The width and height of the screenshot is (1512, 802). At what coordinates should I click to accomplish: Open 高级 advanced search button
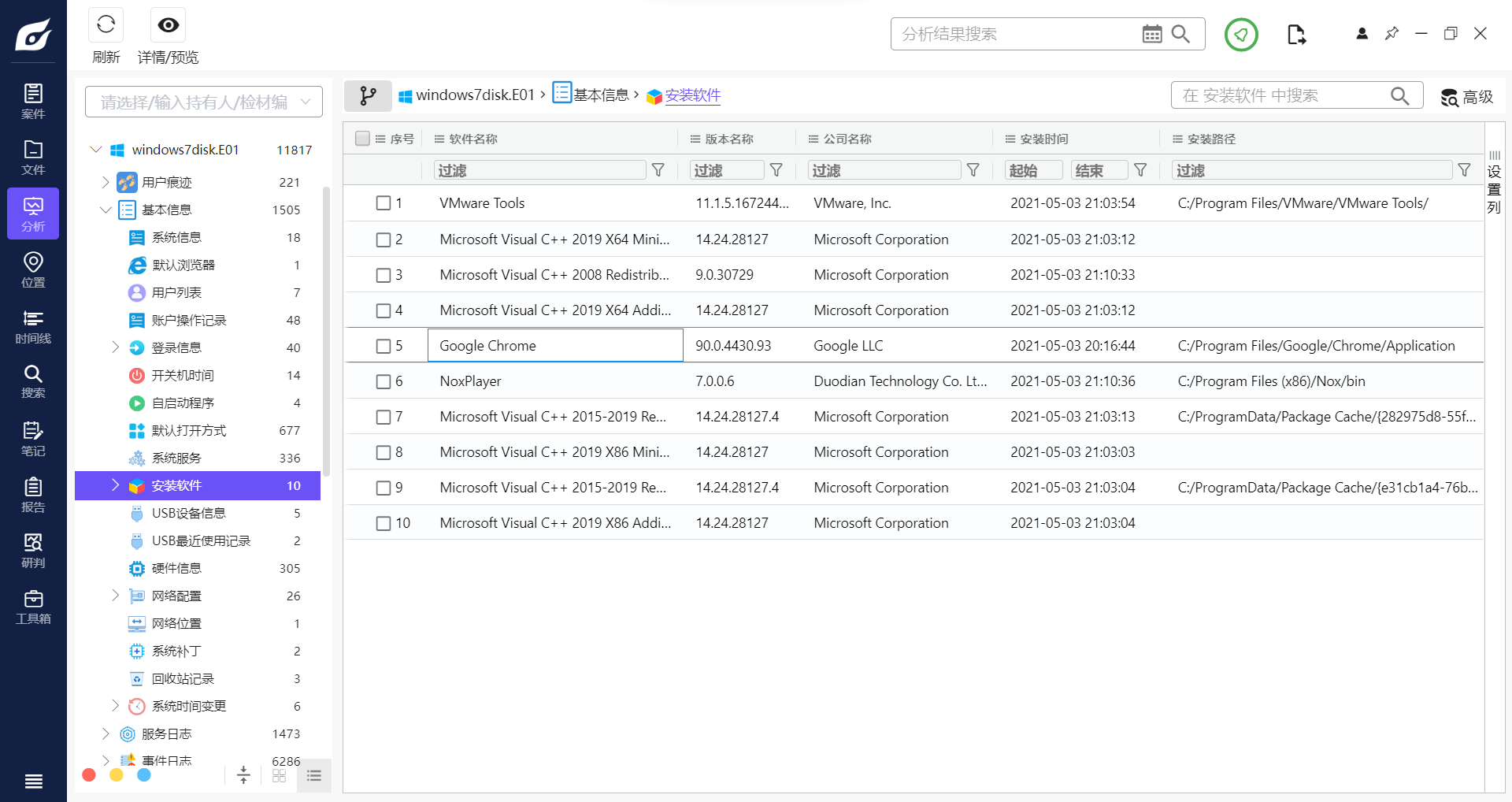1467,97
